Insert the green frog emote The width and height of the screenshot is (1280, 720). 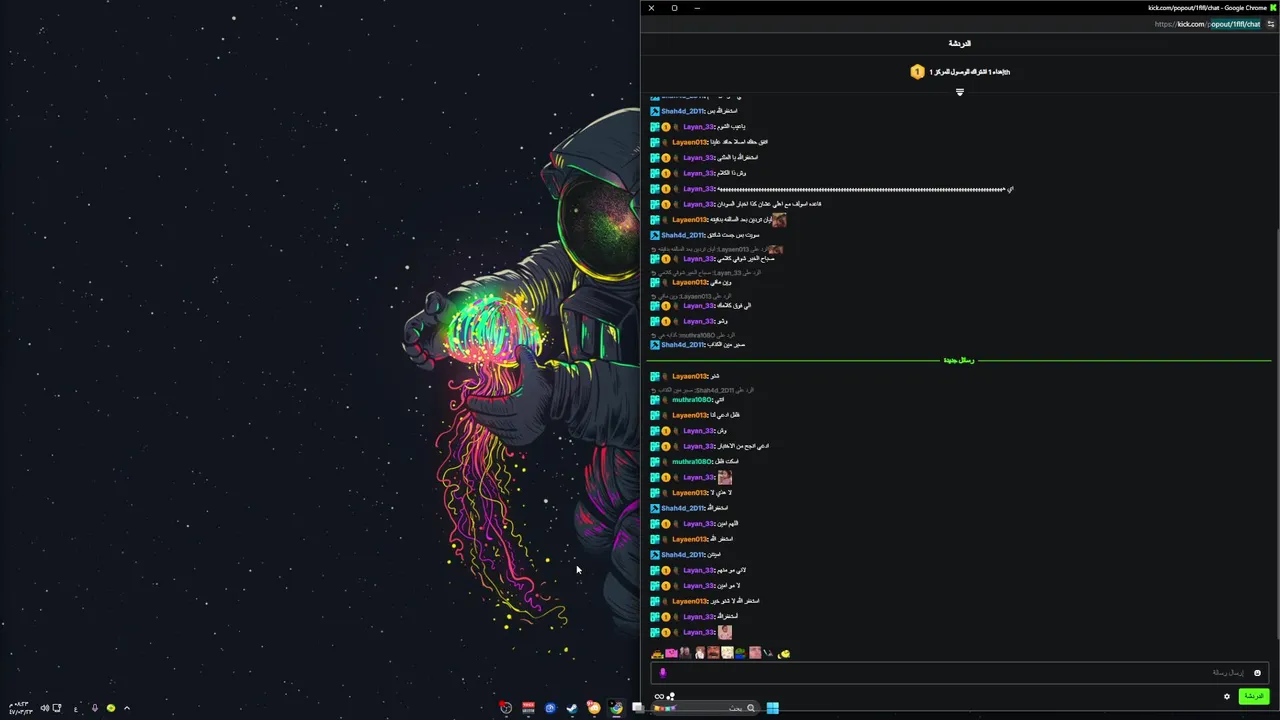(741, 653)
